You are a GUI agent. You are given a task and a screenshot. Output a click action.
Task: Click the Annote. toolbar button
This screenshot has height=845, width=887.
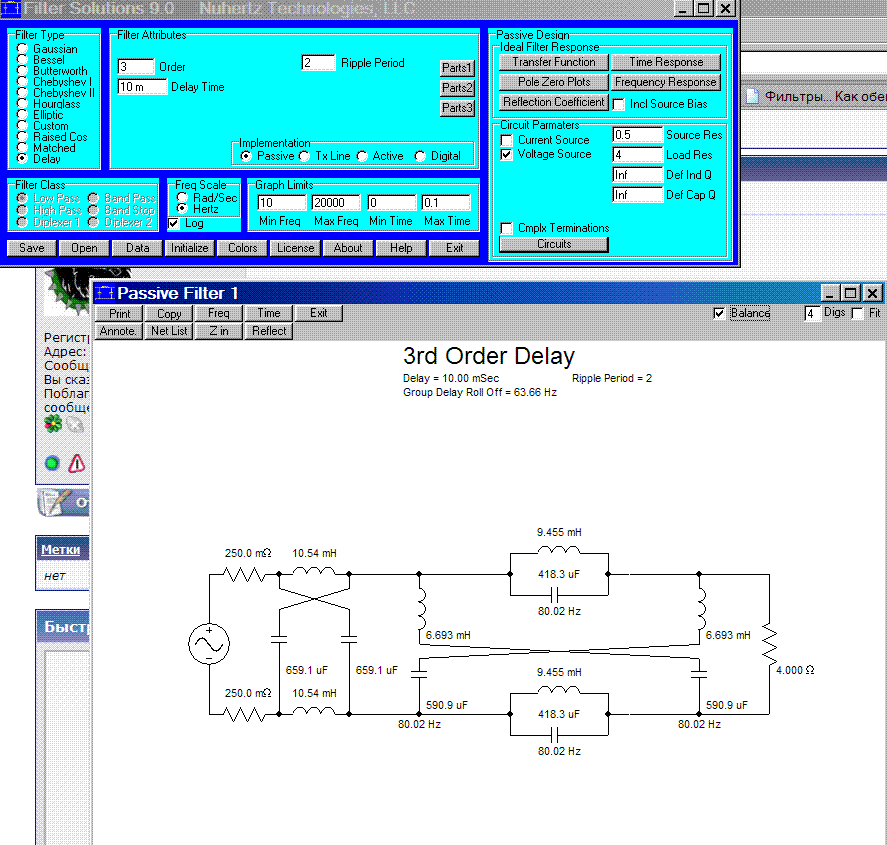tap(118, 331)
